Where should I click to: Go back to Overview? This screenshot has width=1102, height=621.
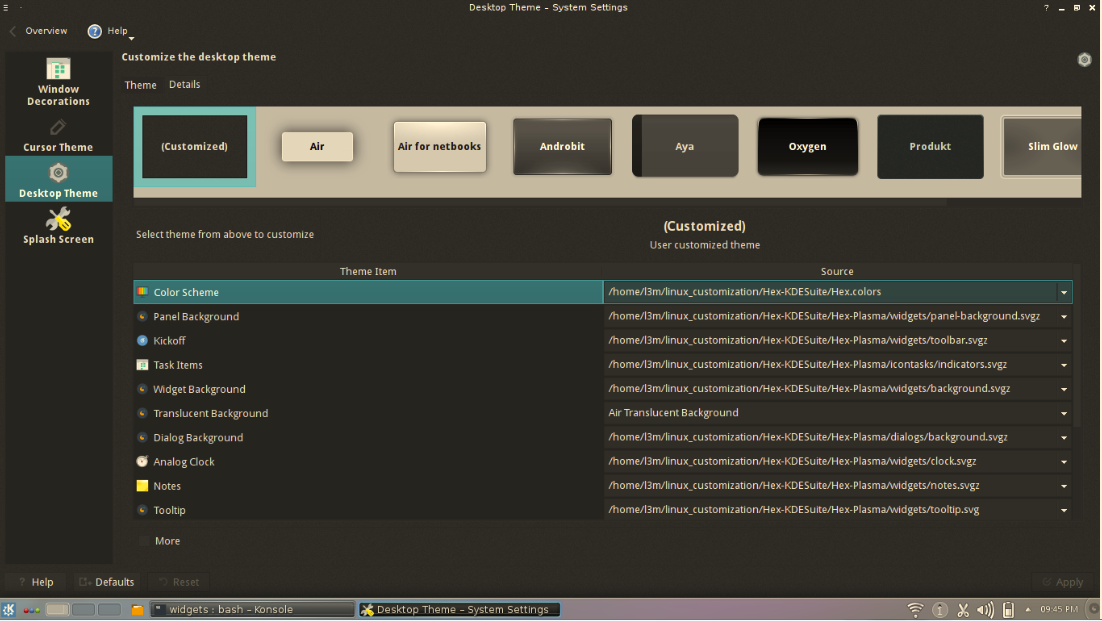tap(39, 31)
